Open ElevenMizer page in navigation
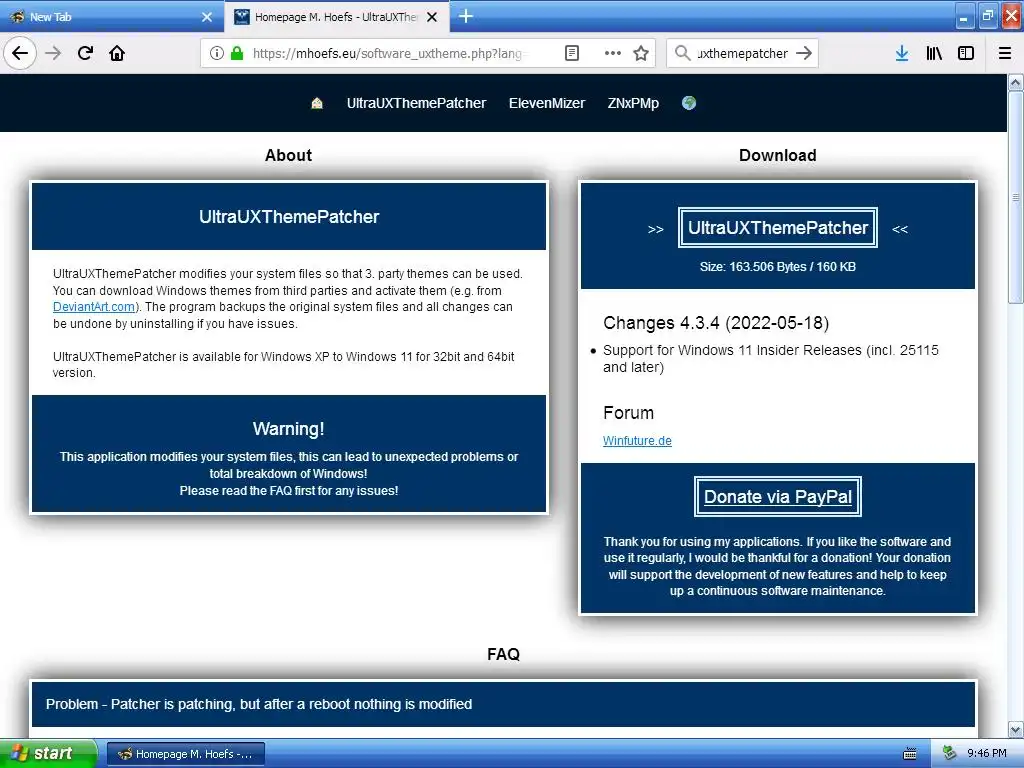Viewport: 1024px width, 768px height. (x=547, y=103)
